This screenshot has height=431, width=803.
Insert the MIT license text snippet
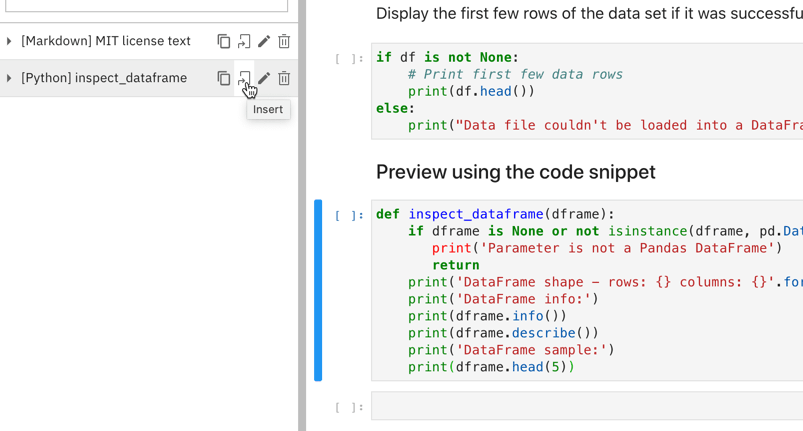(x=244, y=41)
